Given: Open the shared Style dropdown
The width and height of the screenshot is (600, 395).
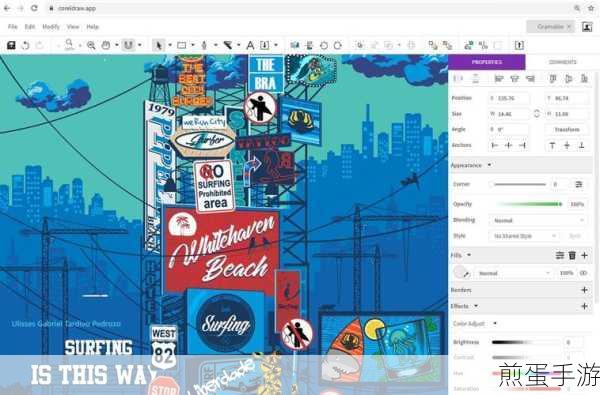Looking at the screenshot, I should coord(524,236).
